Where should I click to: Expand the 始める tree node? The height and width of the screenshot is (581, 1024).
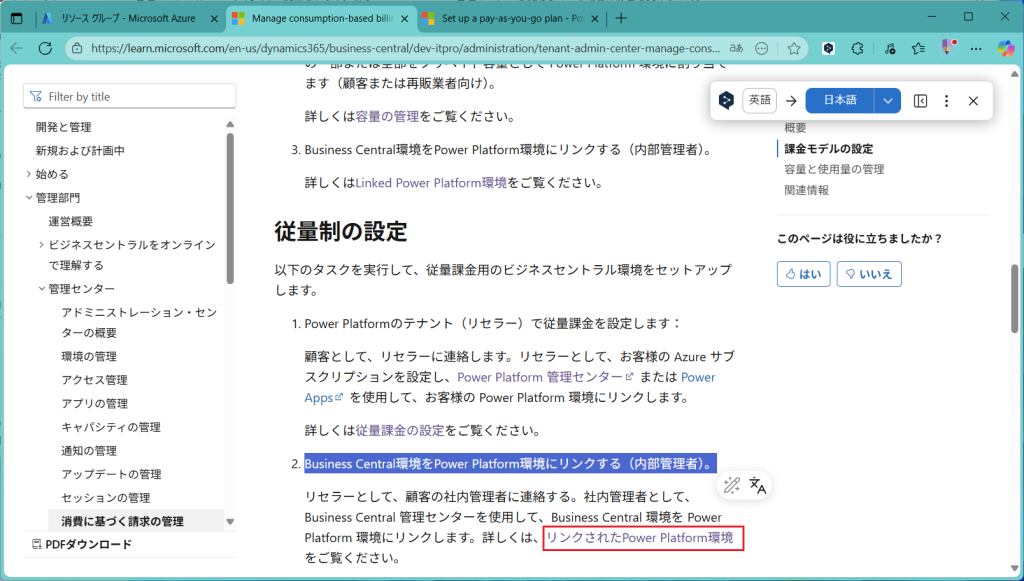[28, 174]
